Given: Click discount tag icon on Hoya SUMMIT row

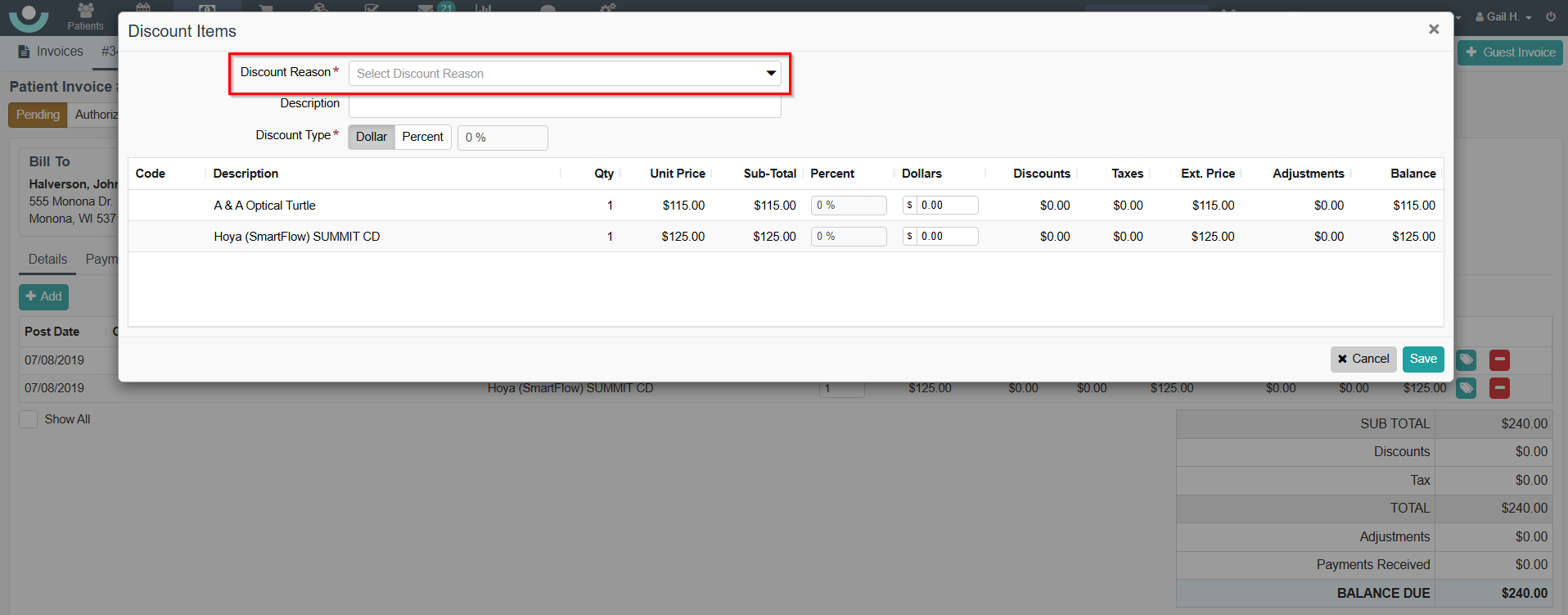Looking at the screenshot, I should [1466, 388].
